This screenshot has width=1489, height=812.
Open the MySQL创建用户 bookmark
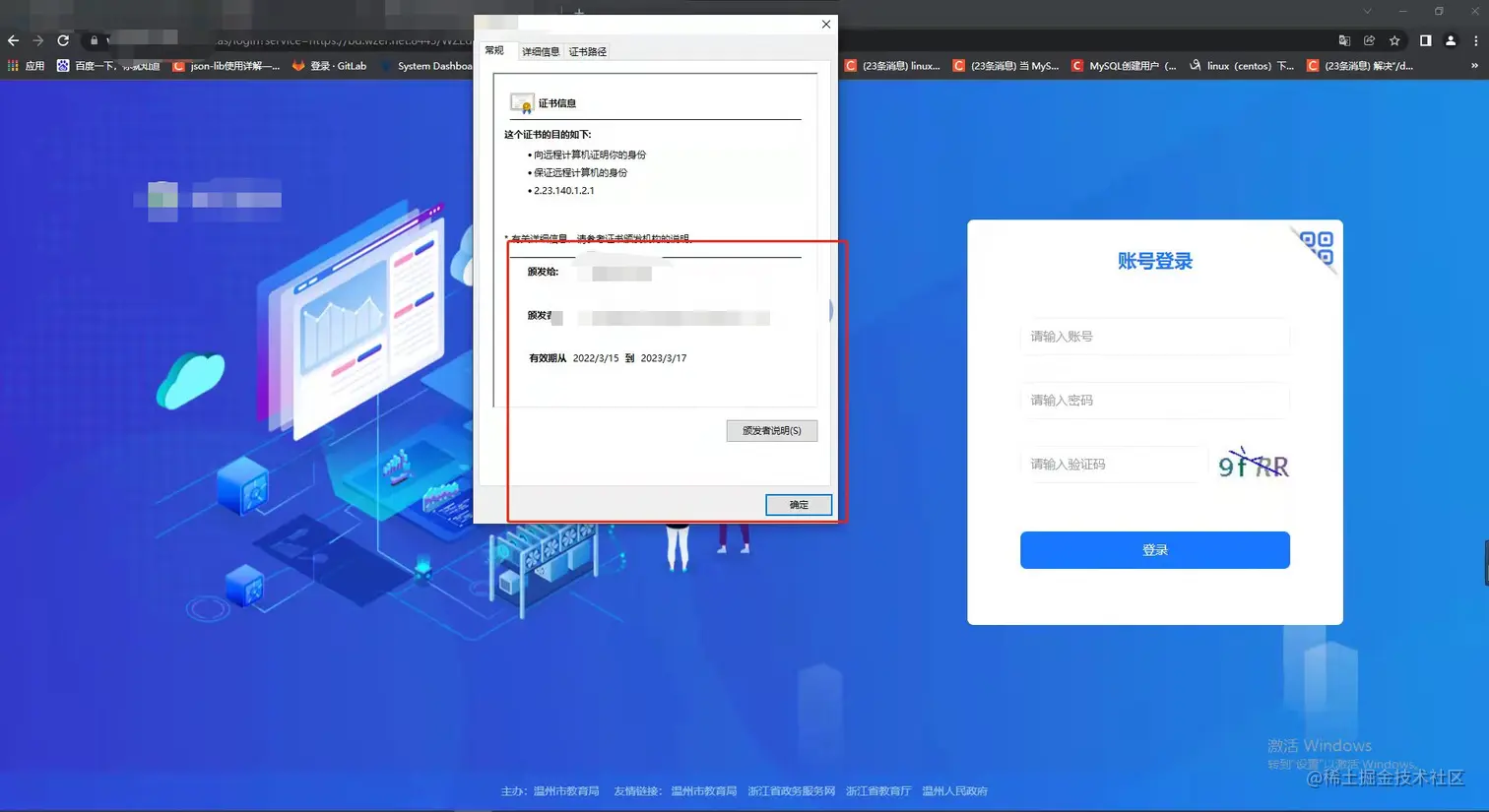tap(1124, 66)
